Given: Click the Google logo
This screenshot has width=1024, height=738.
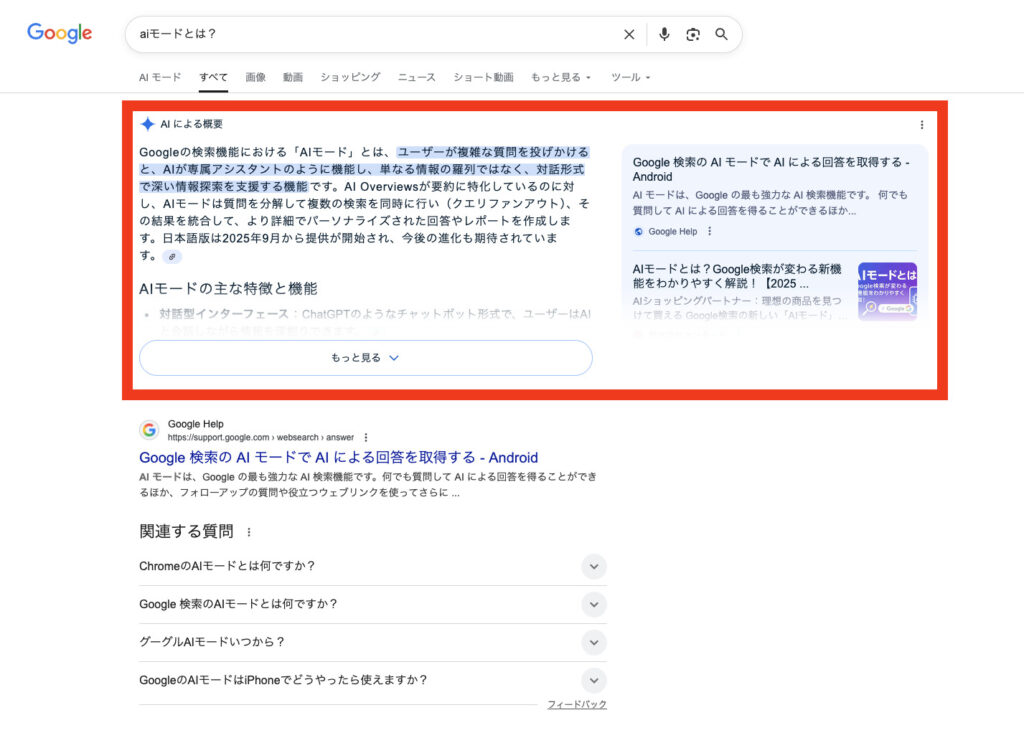Looking at the screenshot, I should 59,33.
